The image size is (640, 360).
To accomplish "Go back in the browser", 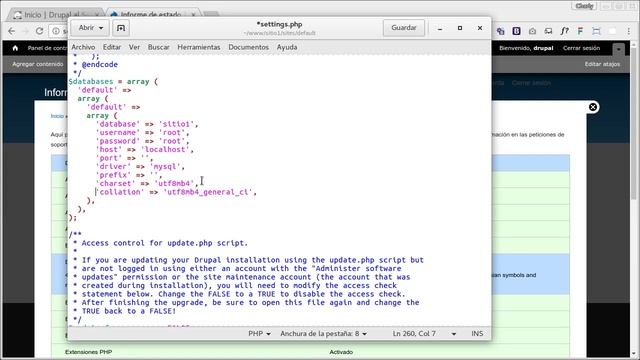I will tap(11, 31).
